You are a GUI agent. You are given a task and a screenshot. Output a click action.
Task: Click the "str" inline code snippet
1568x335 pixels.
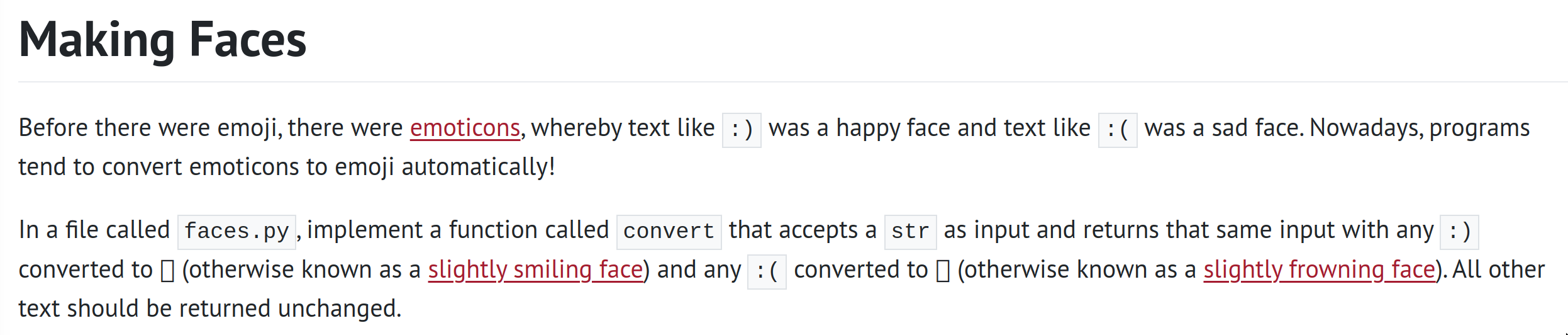(x=910, y=232)
